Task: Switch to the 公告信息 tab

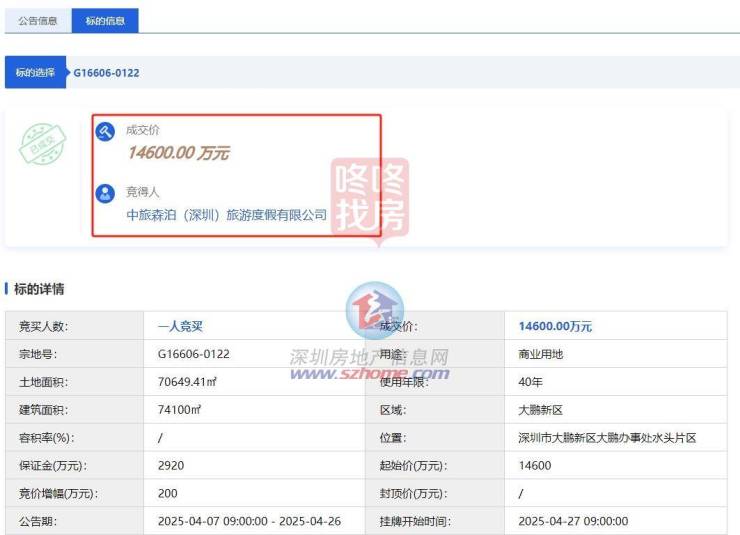Action: point(38,21)
